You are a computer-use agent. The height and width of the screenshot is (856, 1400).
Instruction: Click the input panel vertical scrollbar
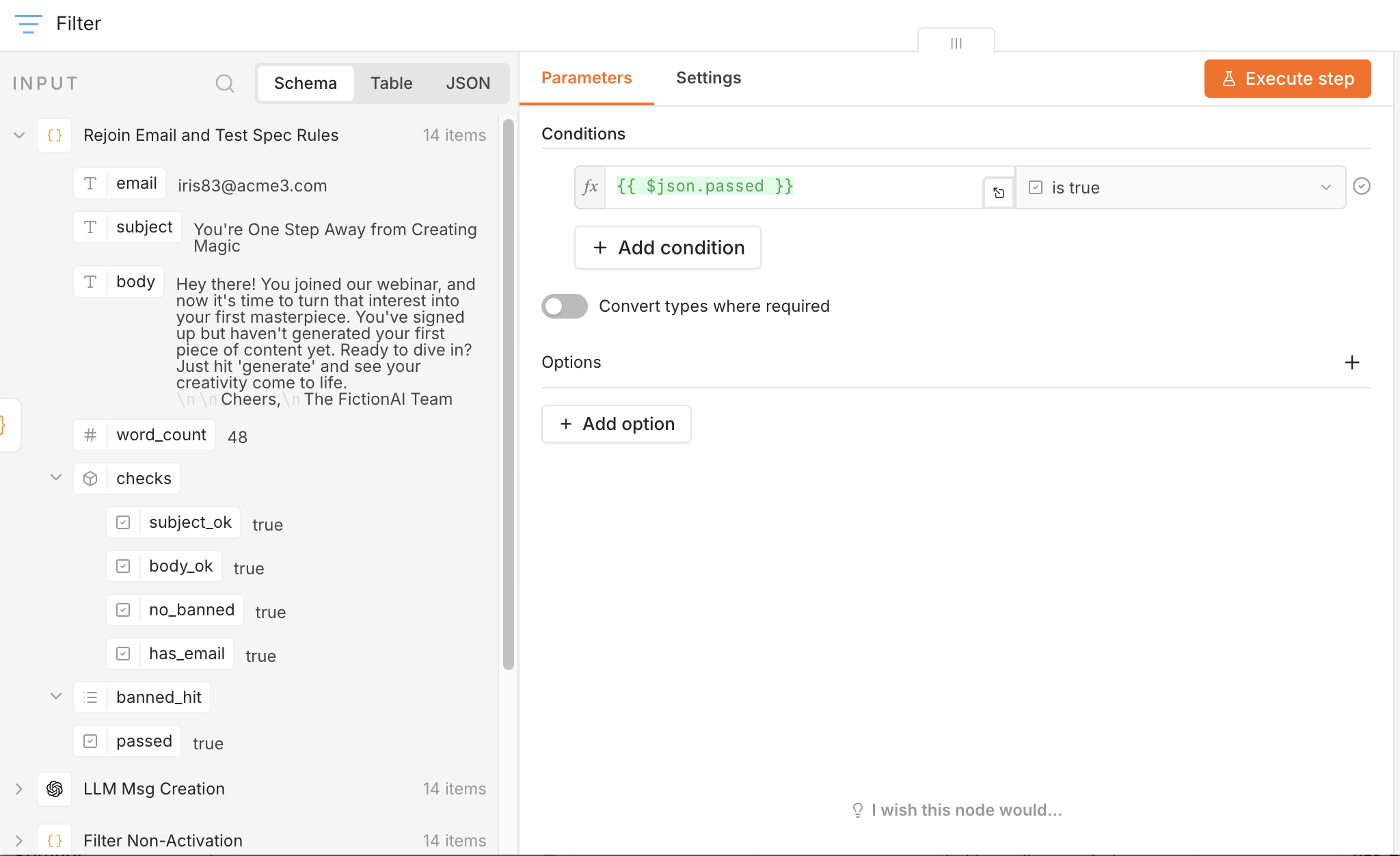(x=508, y=394)
